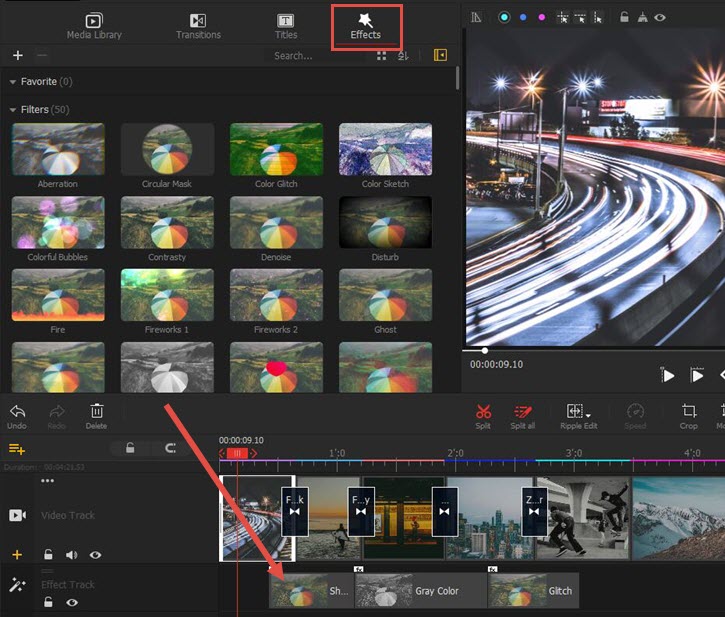Click the Undo arrow

click(x=17, y=411)
